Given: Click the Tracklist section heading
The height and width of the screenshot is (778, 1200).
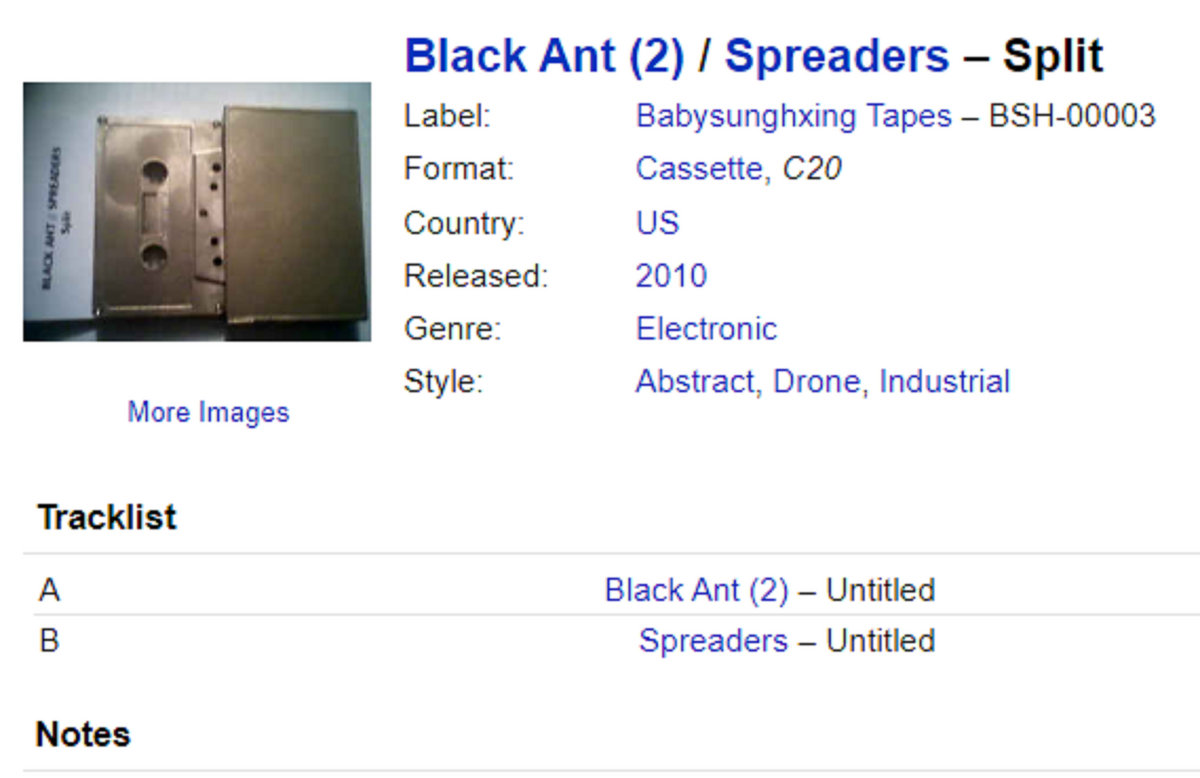Looking at the screenshot, I should pyautogui.click(x=107, y=517).
